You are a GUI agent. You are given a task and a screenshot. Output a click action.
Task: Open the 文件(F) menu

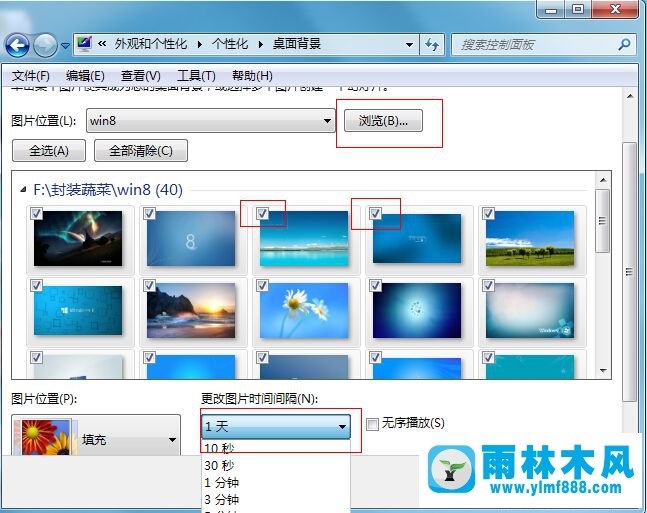(x=31, y=76)
